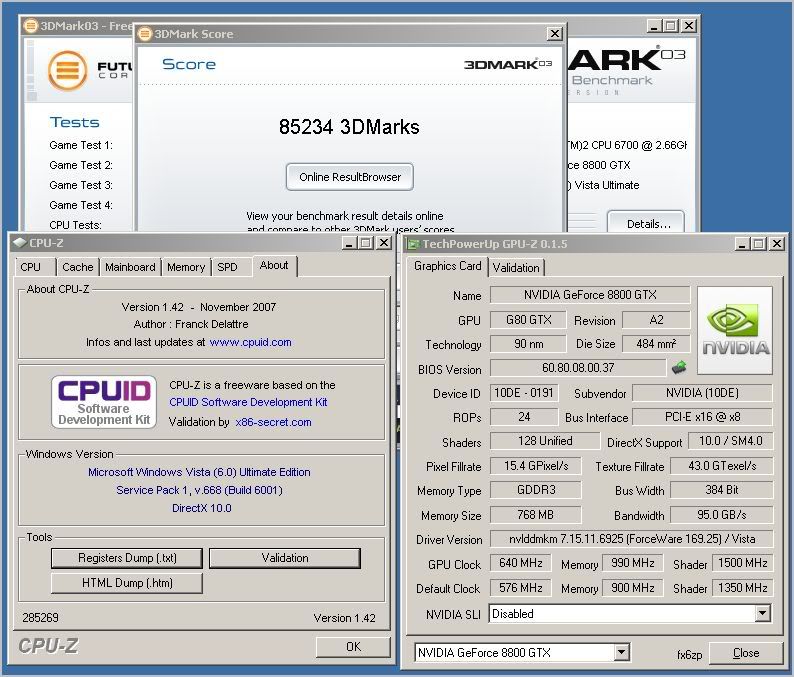Click the 85234 3DMarks score text
The width and height of the screenshot is (794, 677).
coord(349,127)
